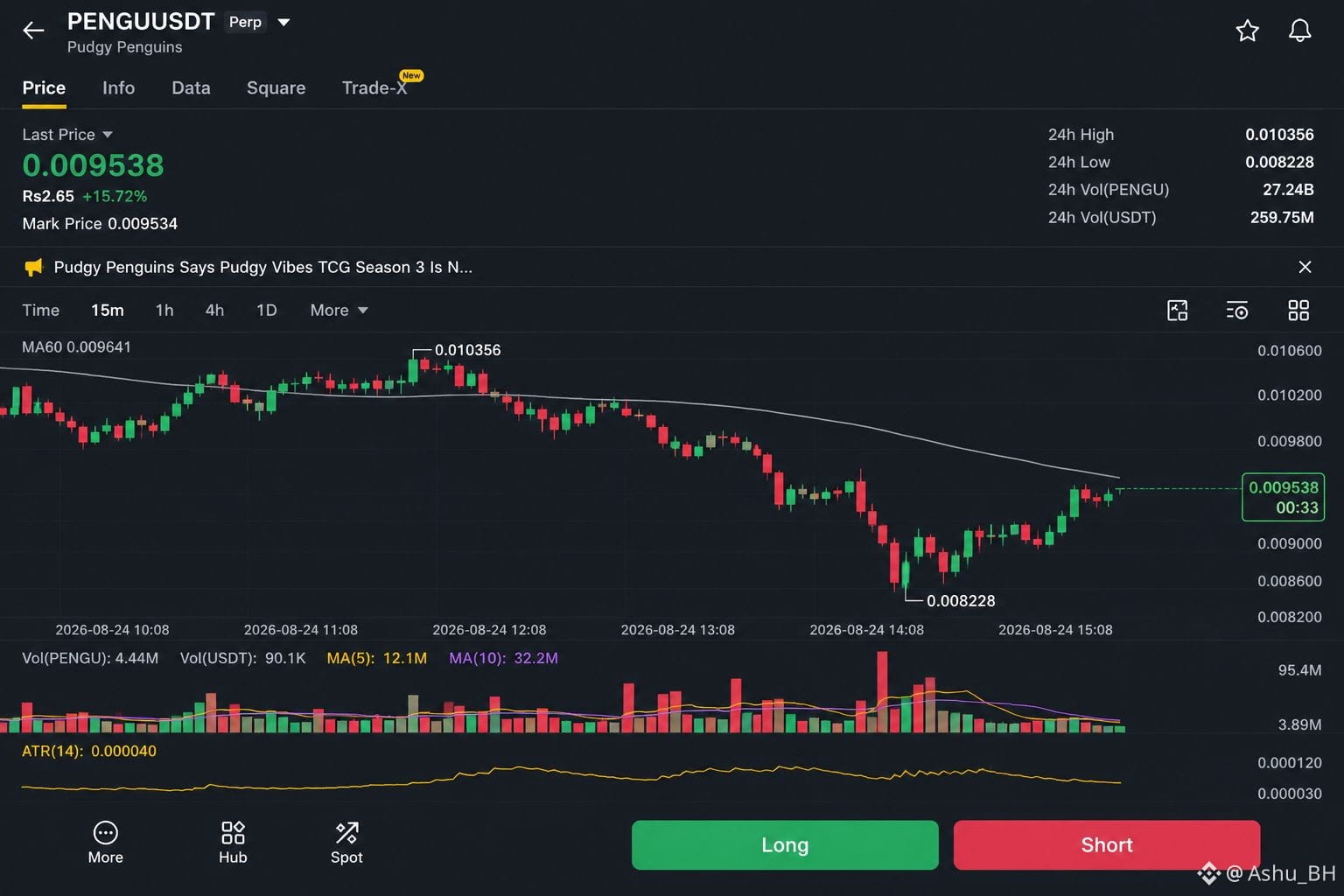Click the megaphone announcement icon
The width and height of the screenshot is (1344, 896).
pos(33,267)
